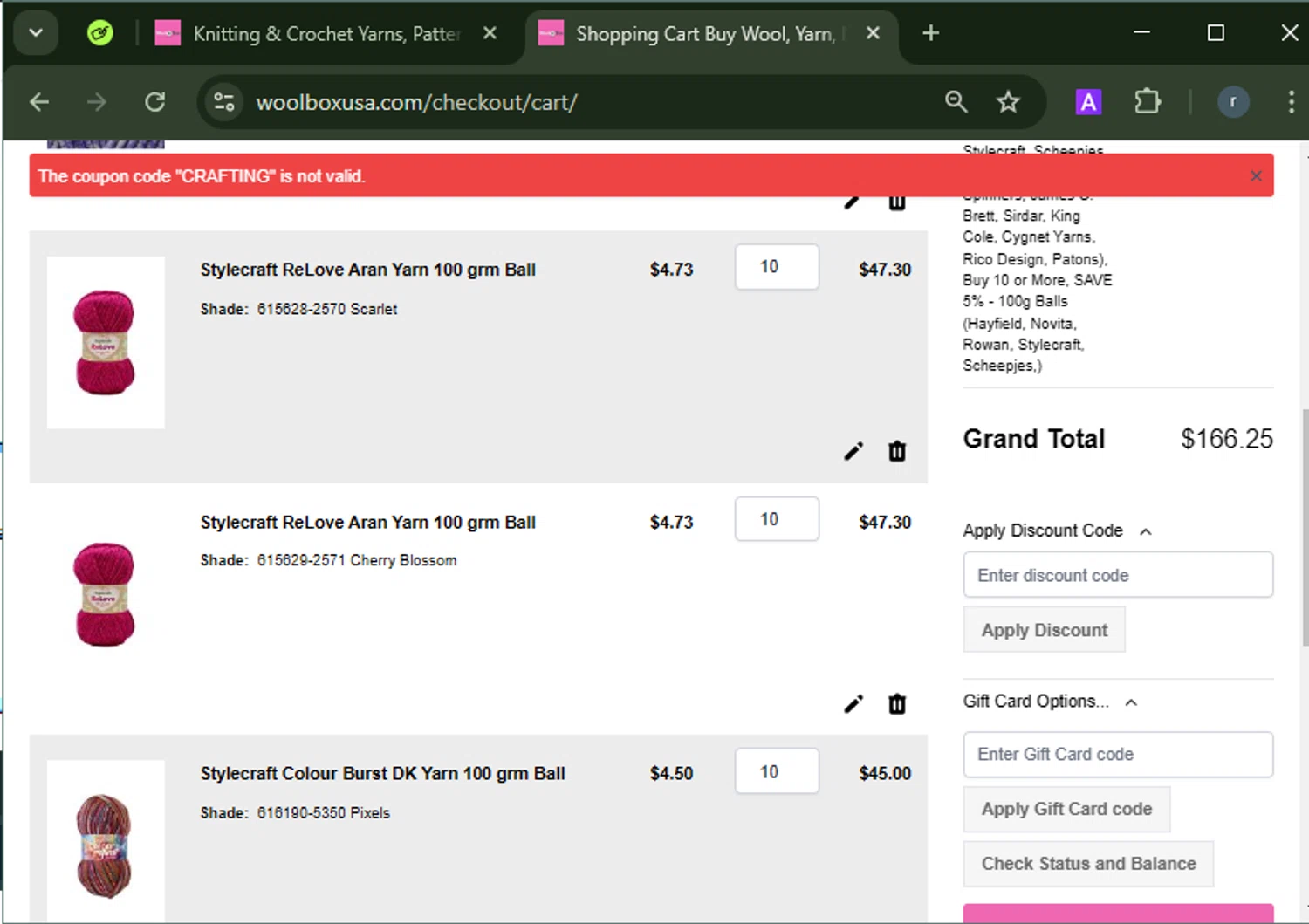Focus the Enter discount code field
Screen dimensions: 1309x924
pos(1118,575)
